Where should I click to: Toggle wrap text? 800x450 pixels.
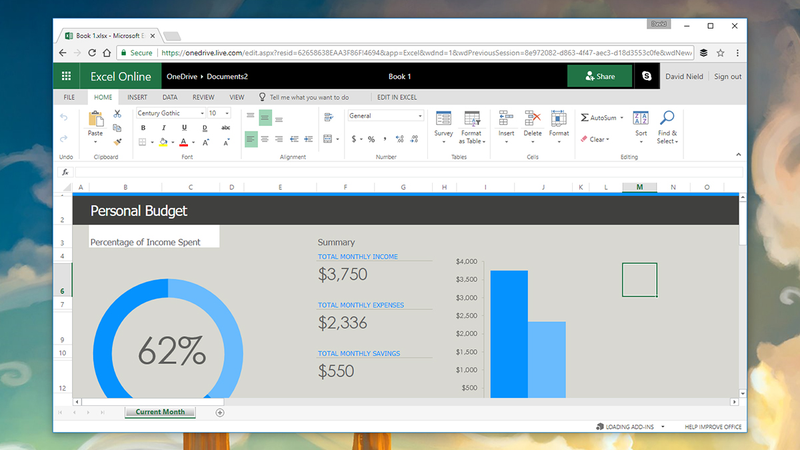tap(329, 118)
